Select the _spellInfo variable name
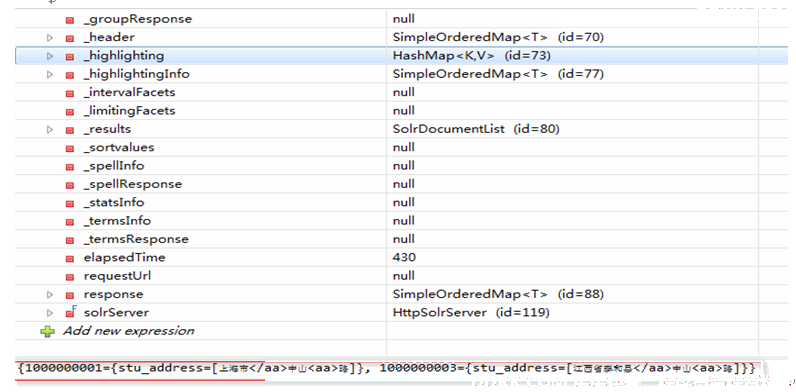796x392 pixels. [x=114, y=166]
